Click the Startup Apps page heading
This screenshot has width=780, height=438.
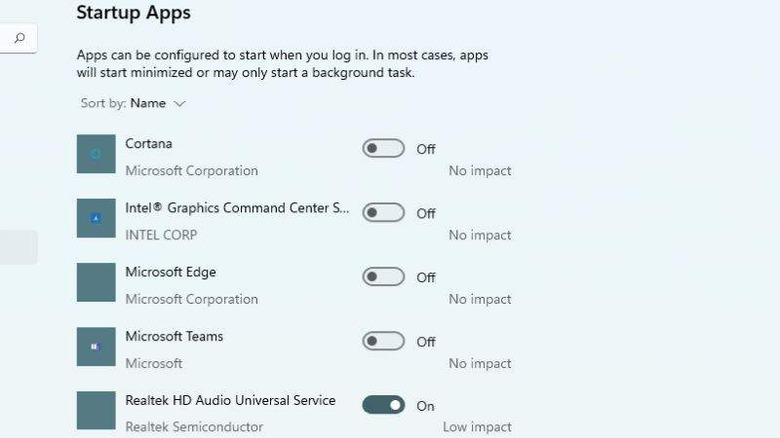(133, 13)
